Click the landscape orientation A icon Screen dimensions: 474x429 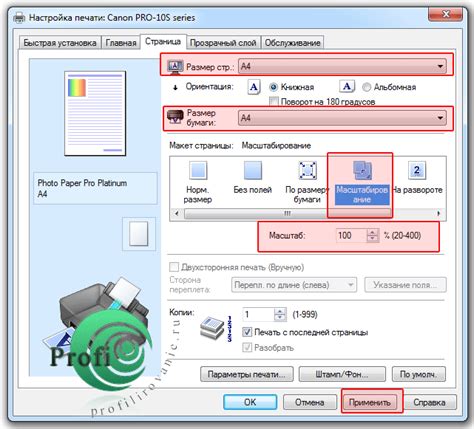(347, 87)
